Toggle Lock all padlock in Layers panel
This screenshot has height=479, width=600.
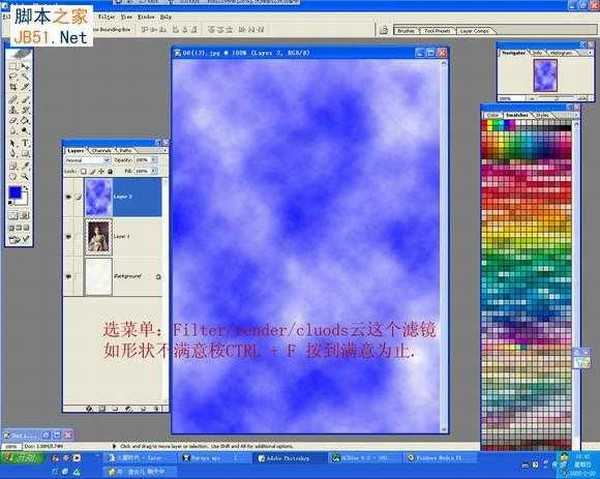point(110,171)
